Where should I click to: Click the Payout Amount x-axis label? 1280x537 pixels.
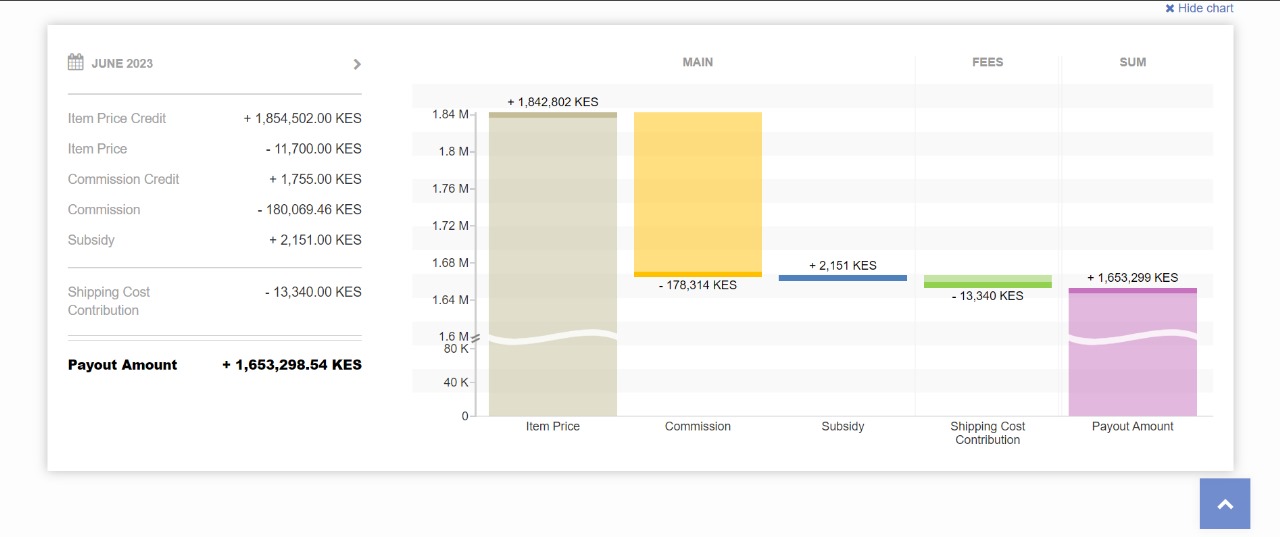pyautogui.click(x=1133, y=426)
